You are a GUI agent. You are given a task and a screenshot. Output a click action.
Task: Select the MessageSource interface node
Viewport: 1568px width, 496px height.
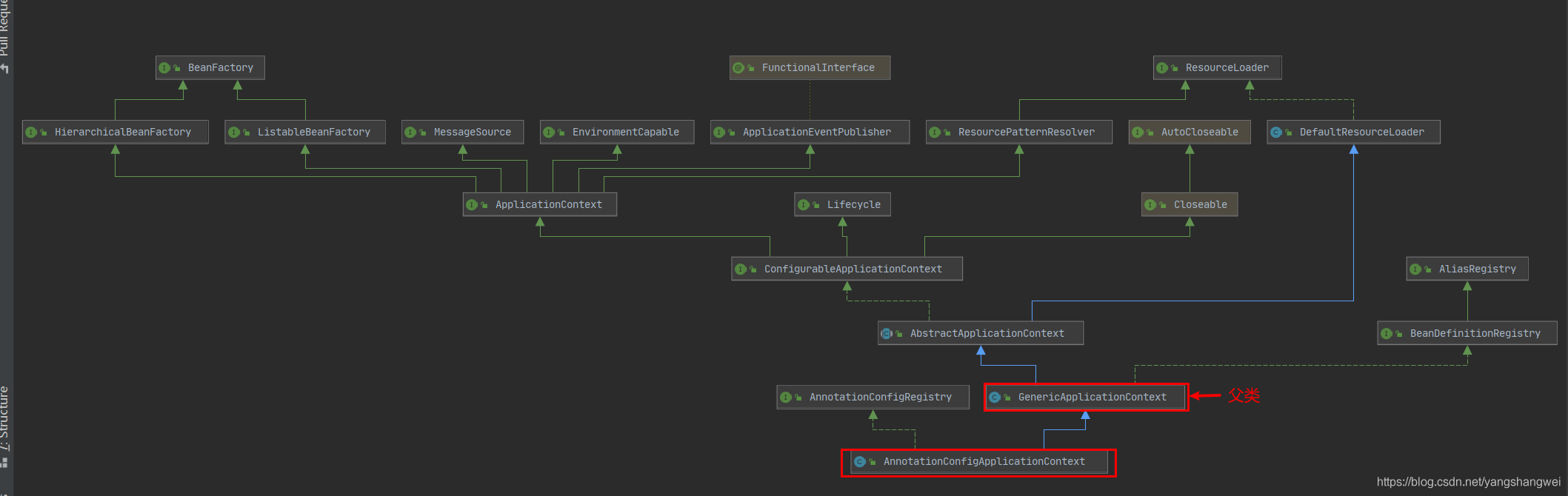point(472,133)
